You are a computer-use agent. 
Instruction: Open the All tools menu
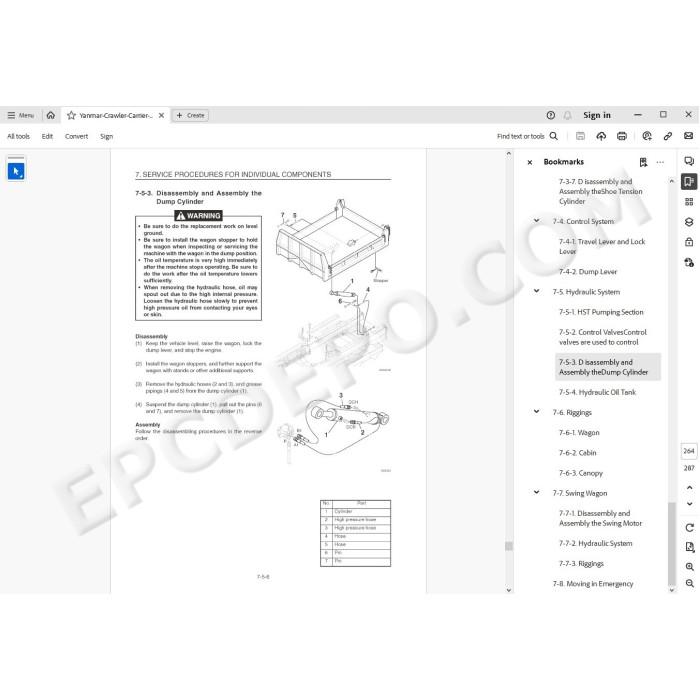[18, 136]
